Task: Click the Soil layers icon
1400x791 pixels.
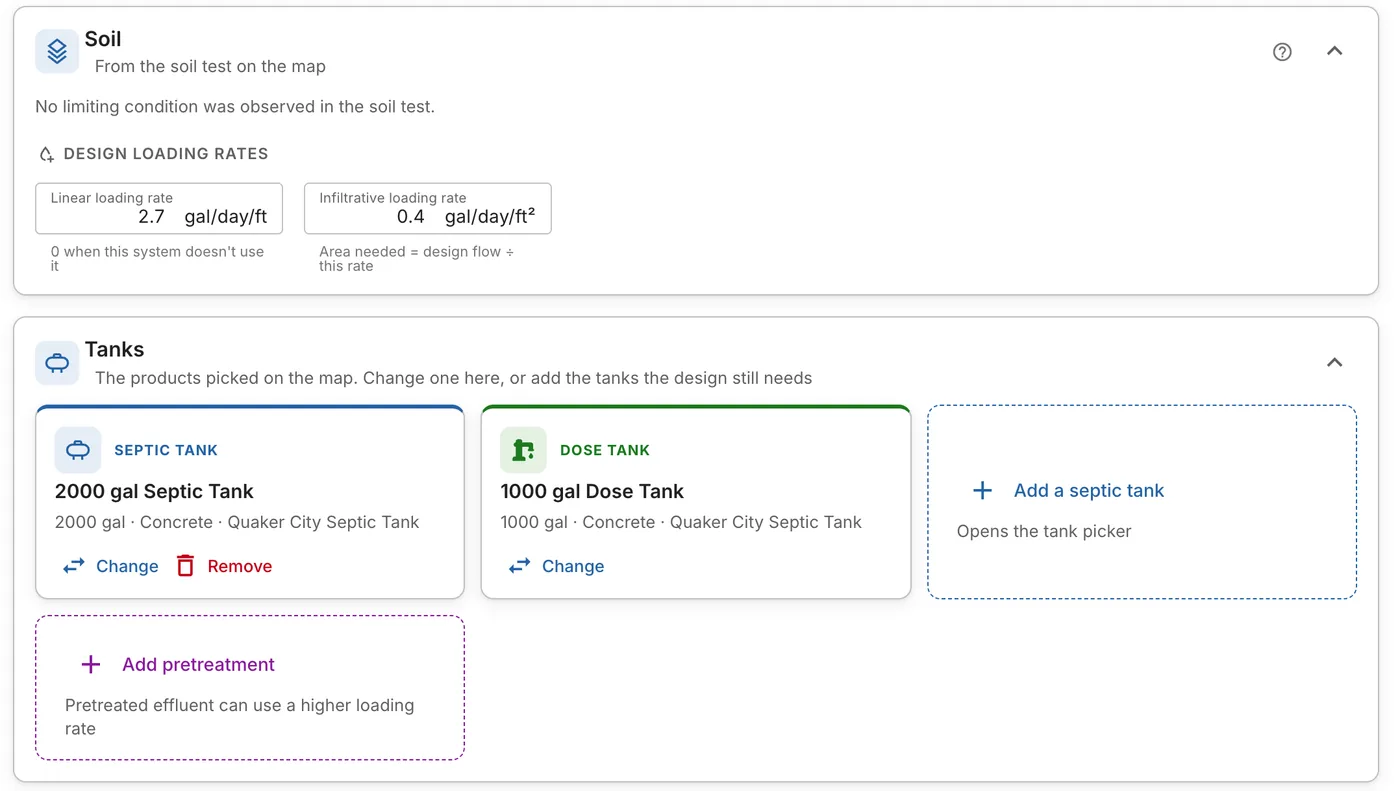Action: [x=57, y=51]
